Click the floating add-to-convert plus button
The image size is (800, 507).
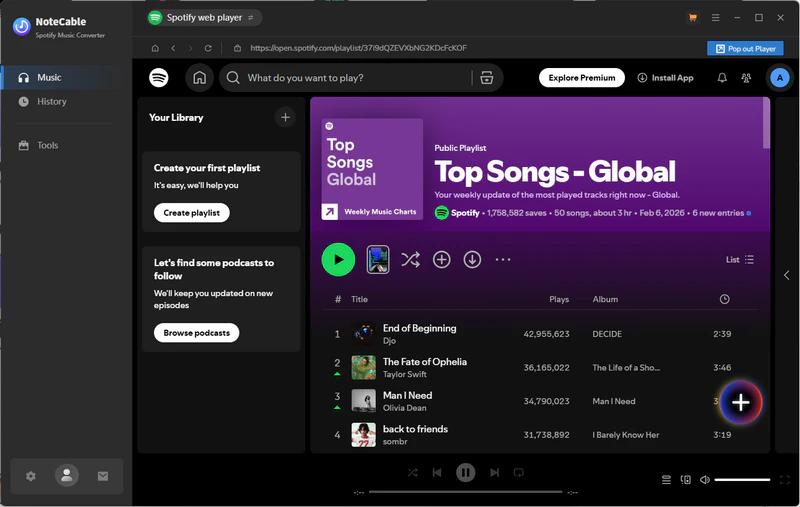[741, 402]
